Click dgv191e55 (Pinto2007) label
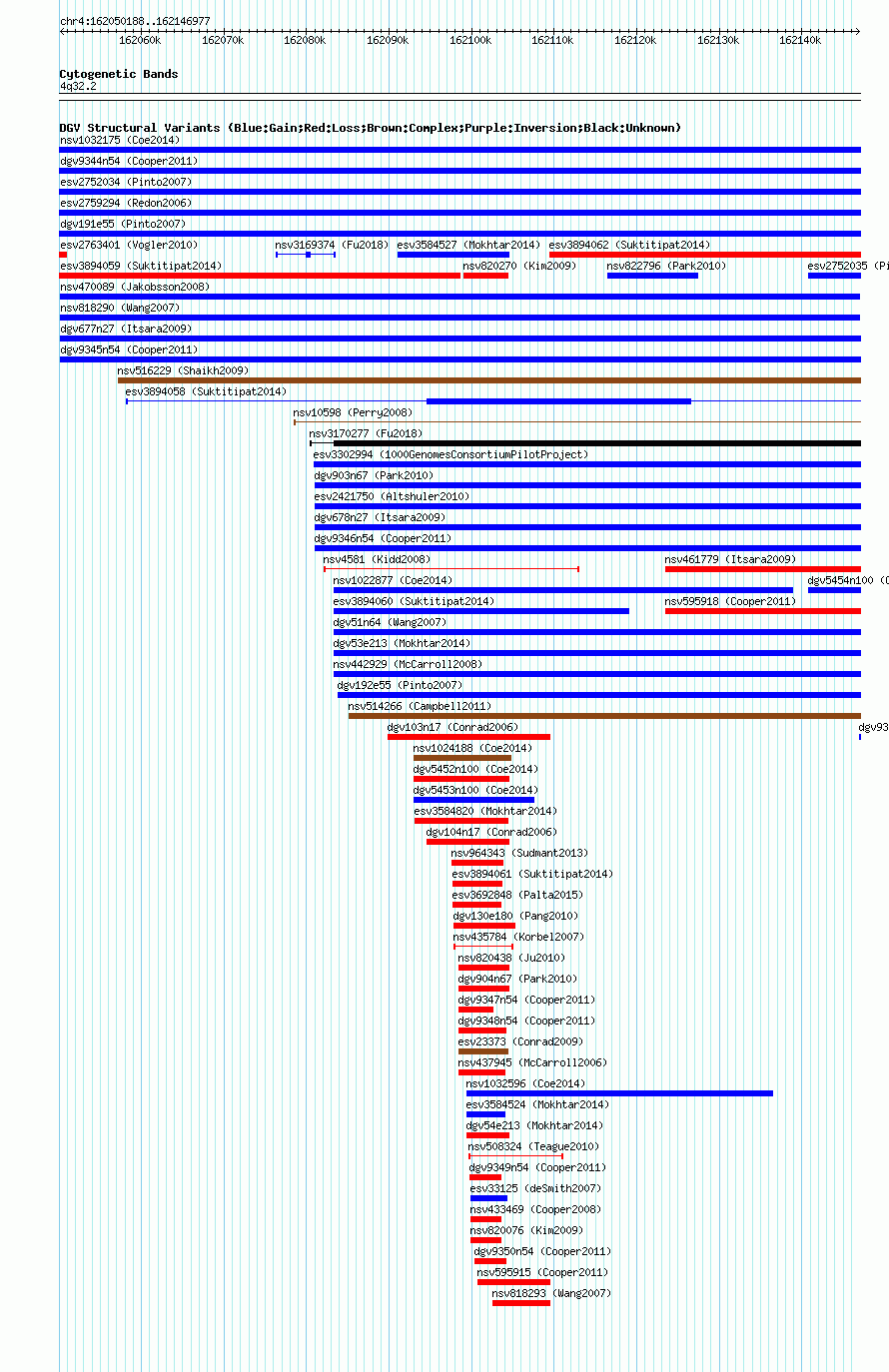 [123, 224]
